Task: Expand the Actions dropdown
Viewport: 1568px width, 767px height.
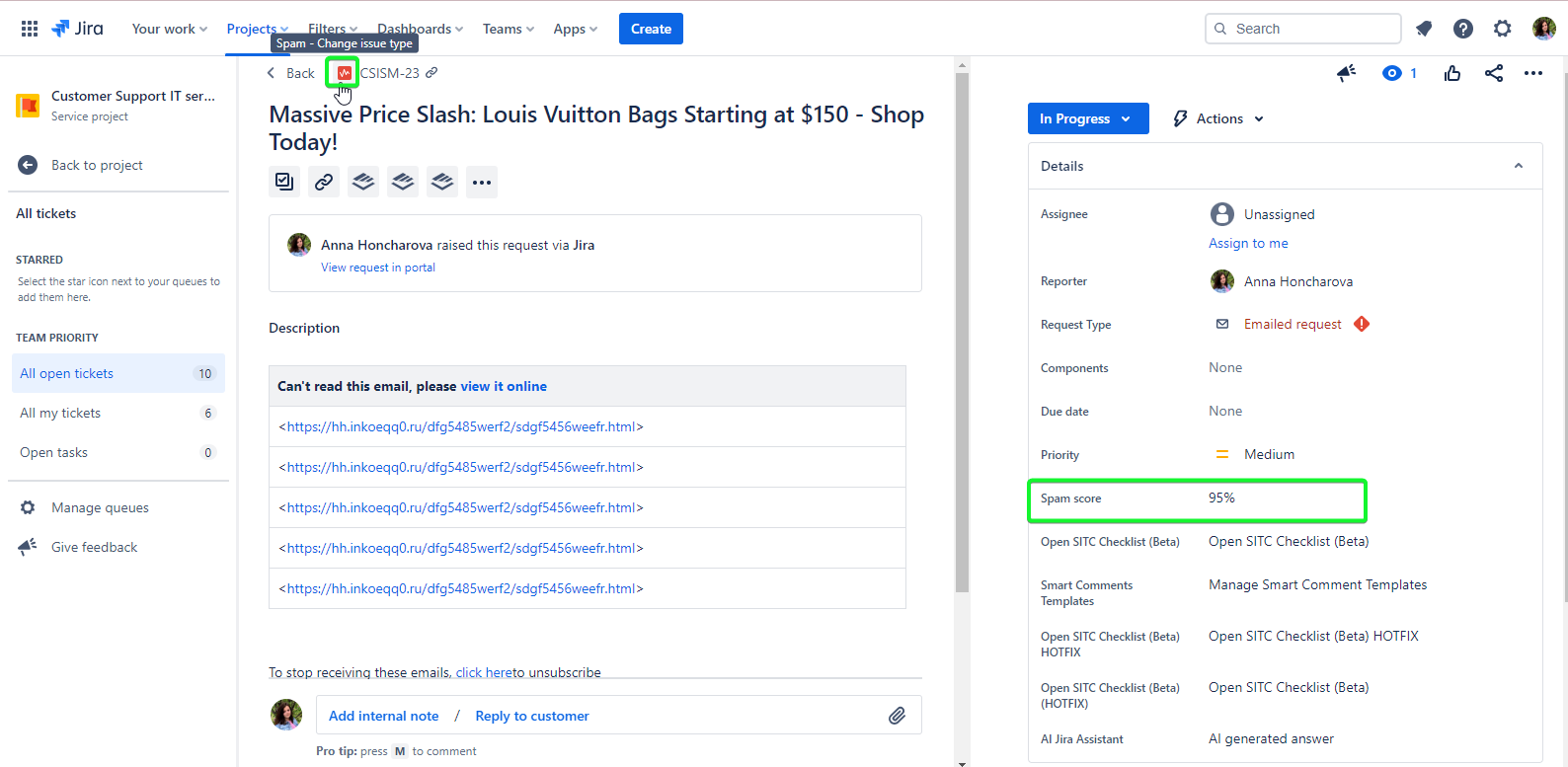Action: click(1218, 118)
